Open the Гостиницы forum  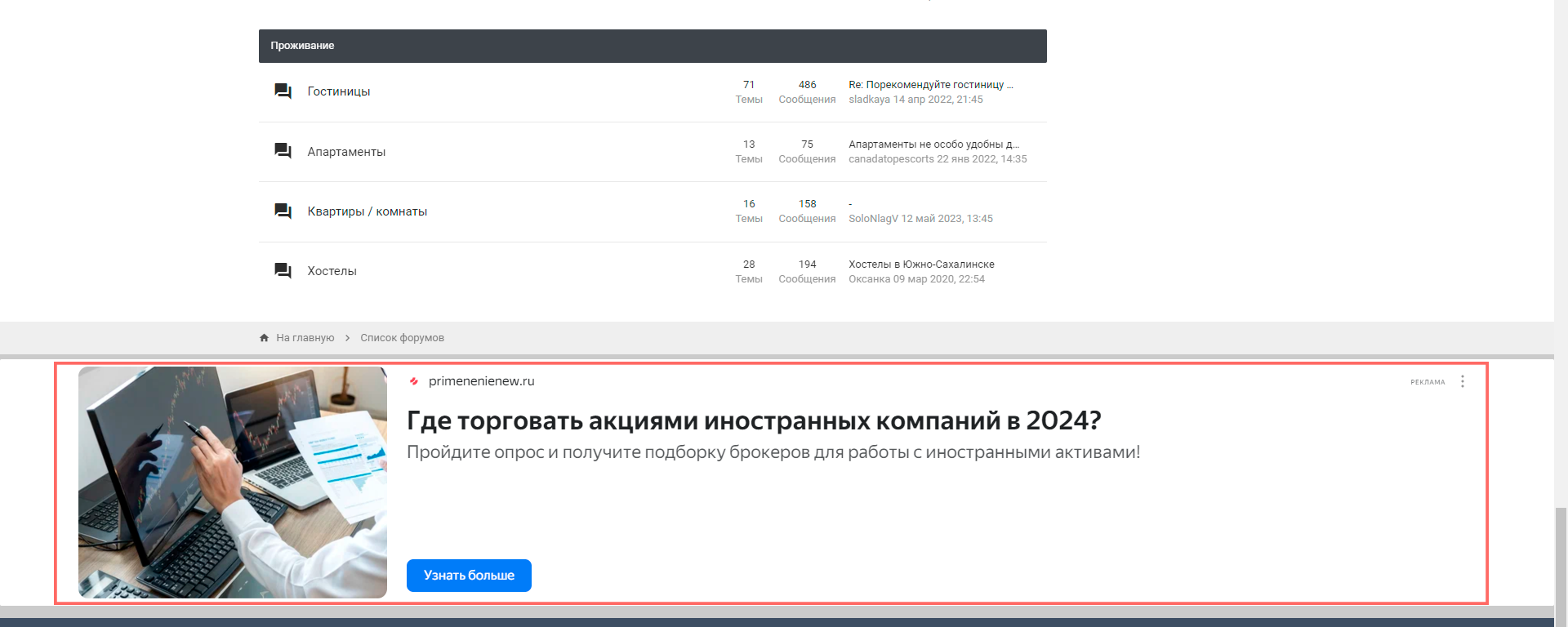click(339, 91)
